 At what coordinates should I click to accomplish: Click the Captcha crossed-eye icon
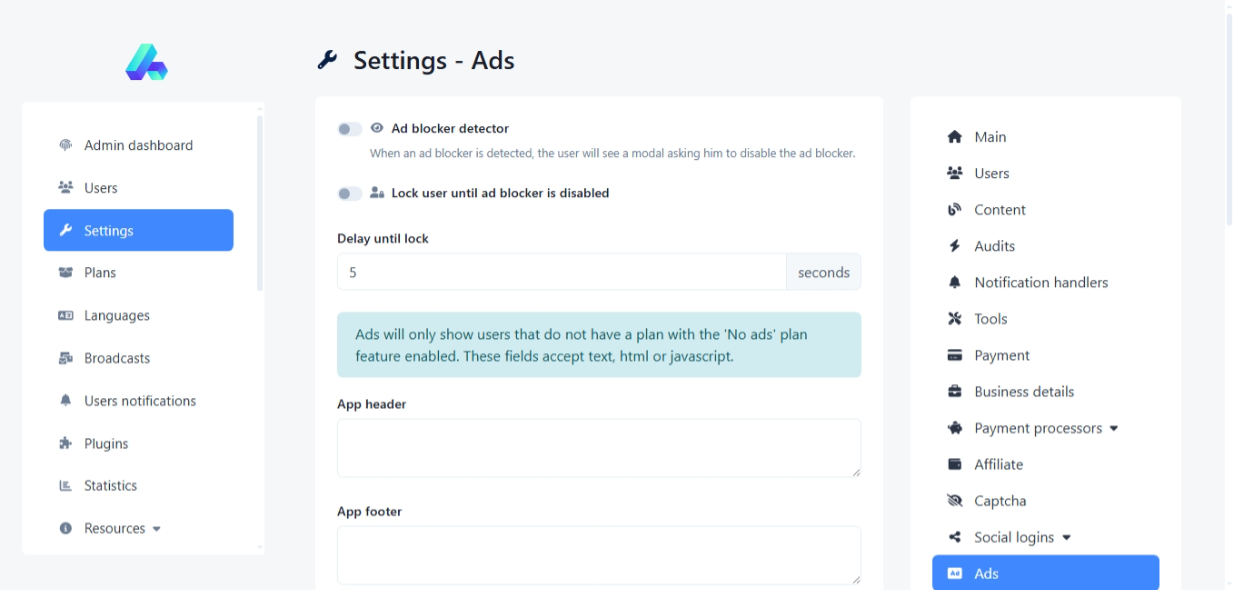click(x=954, y=501)
